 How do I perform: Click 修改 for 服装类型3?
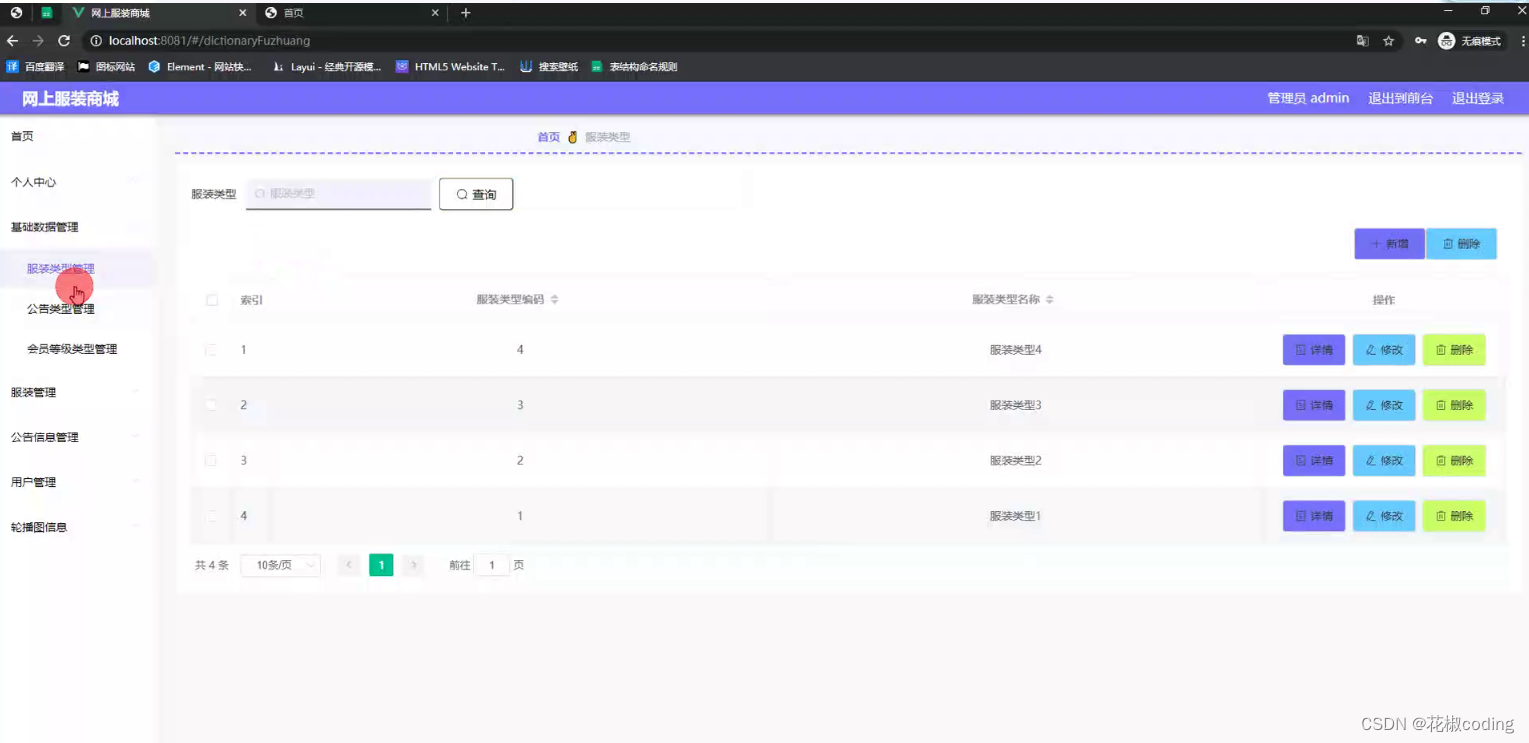(1384, 405)
